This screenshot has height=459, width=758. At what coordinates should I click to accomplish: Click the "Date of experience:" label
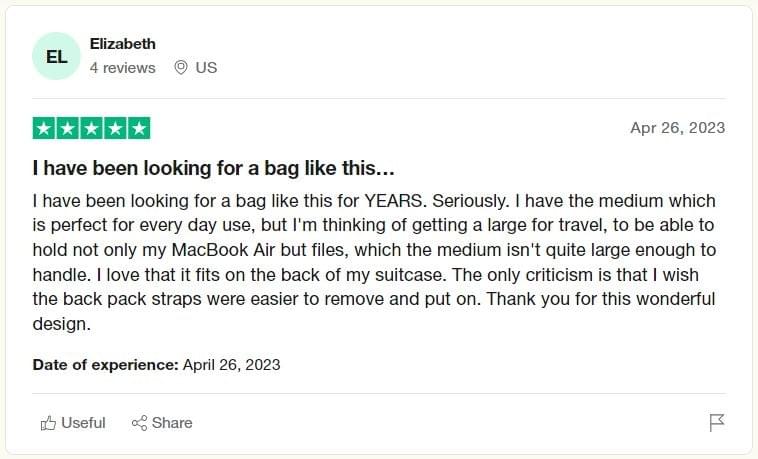105,364
